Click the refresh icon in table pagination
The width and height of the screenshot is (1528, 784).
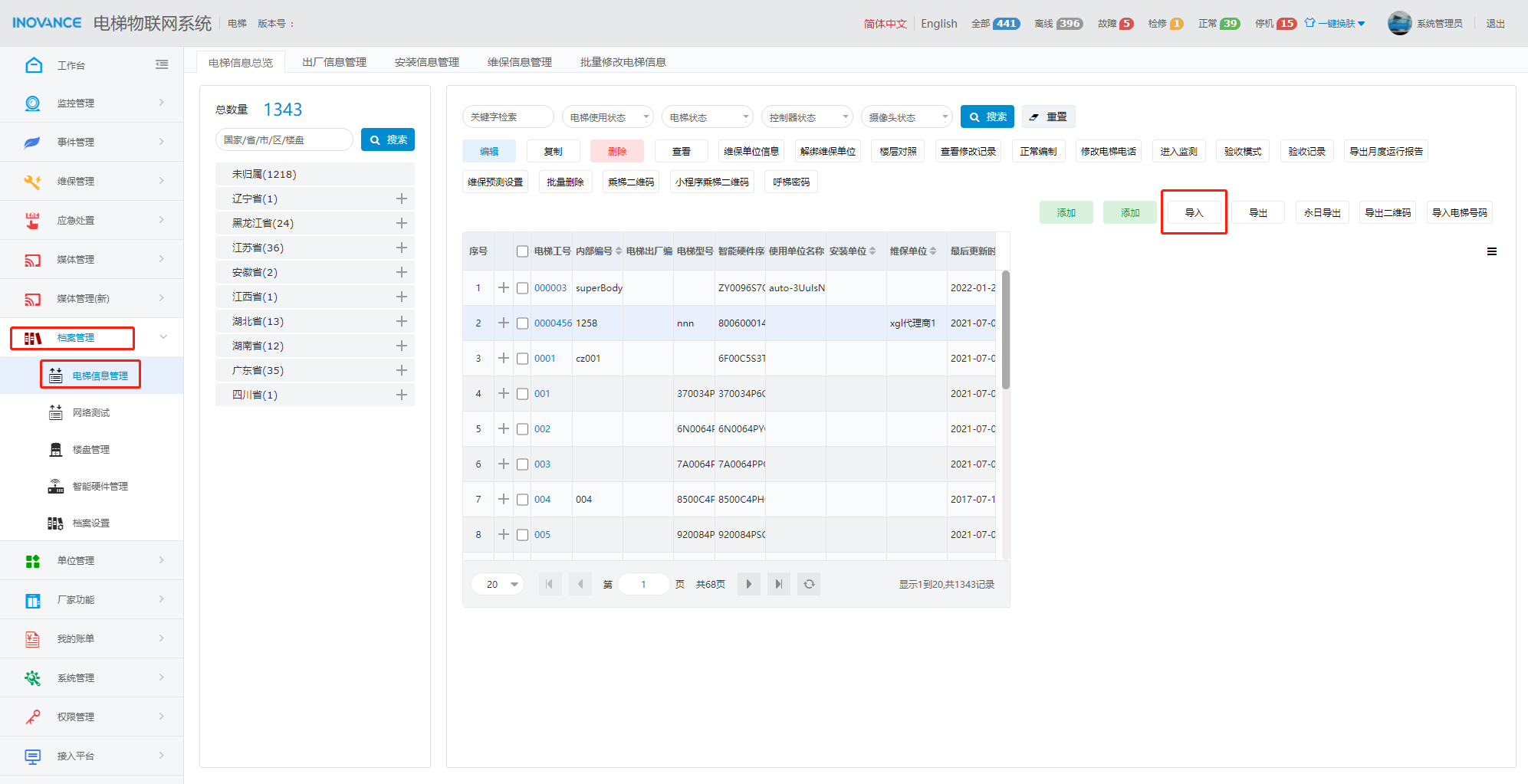809,584
